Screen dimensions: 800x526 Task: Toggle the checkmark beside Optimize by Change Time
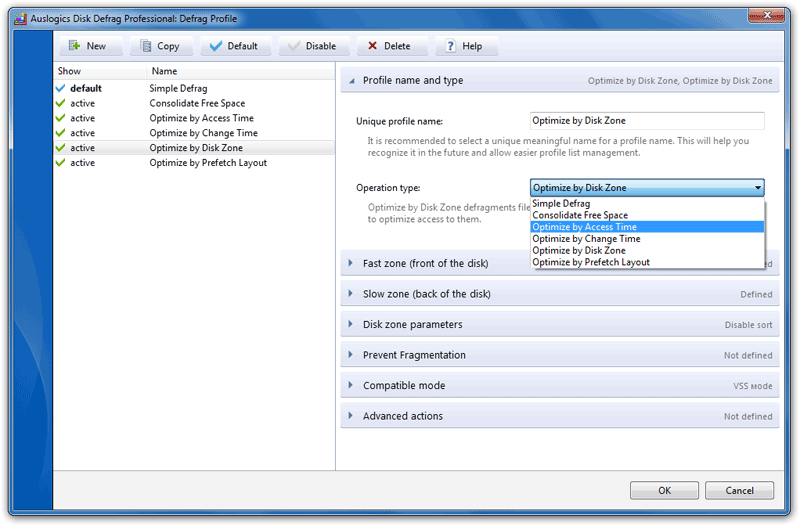pos(61,133)
